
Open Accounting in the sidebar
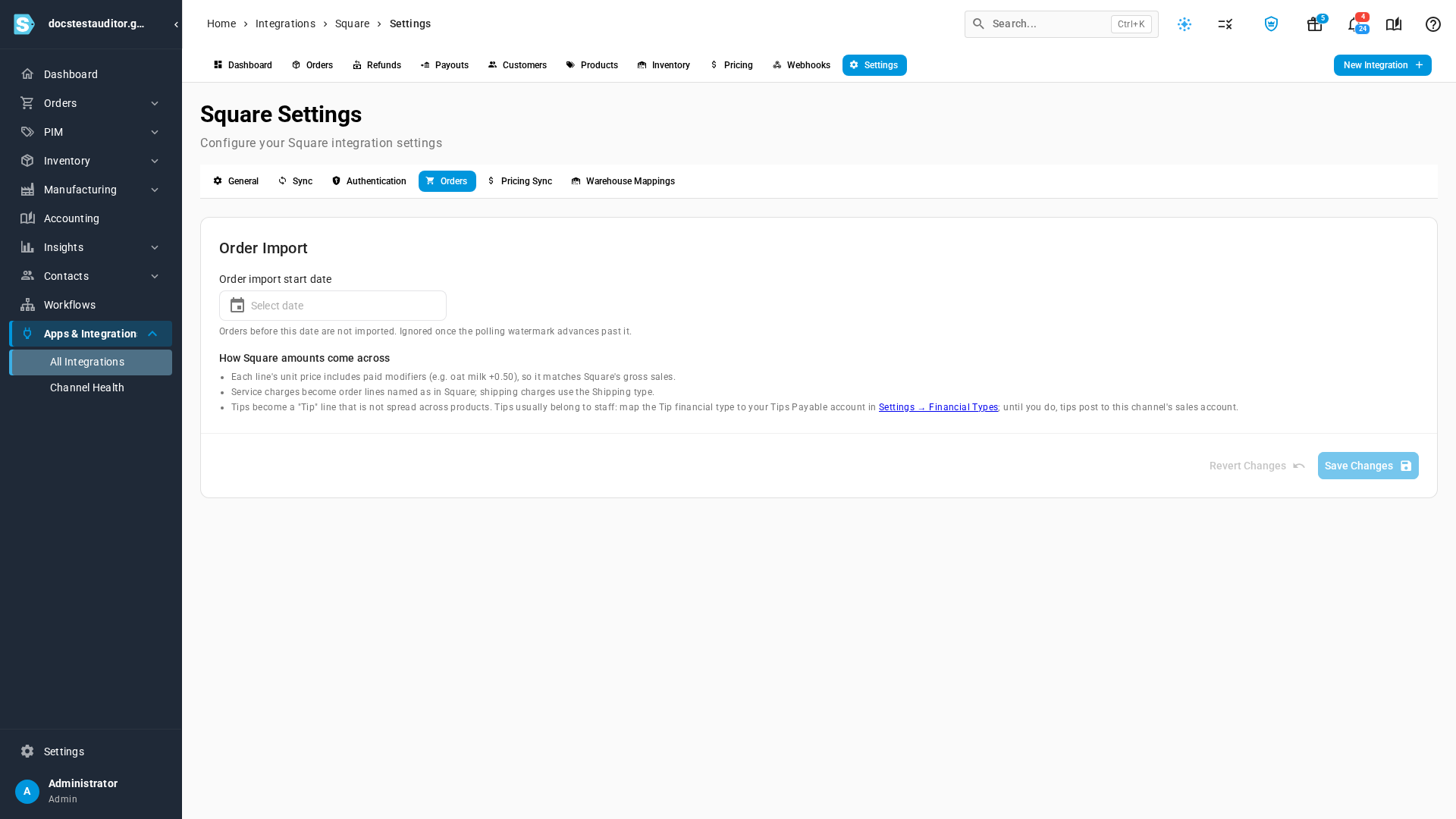(91, 218)
